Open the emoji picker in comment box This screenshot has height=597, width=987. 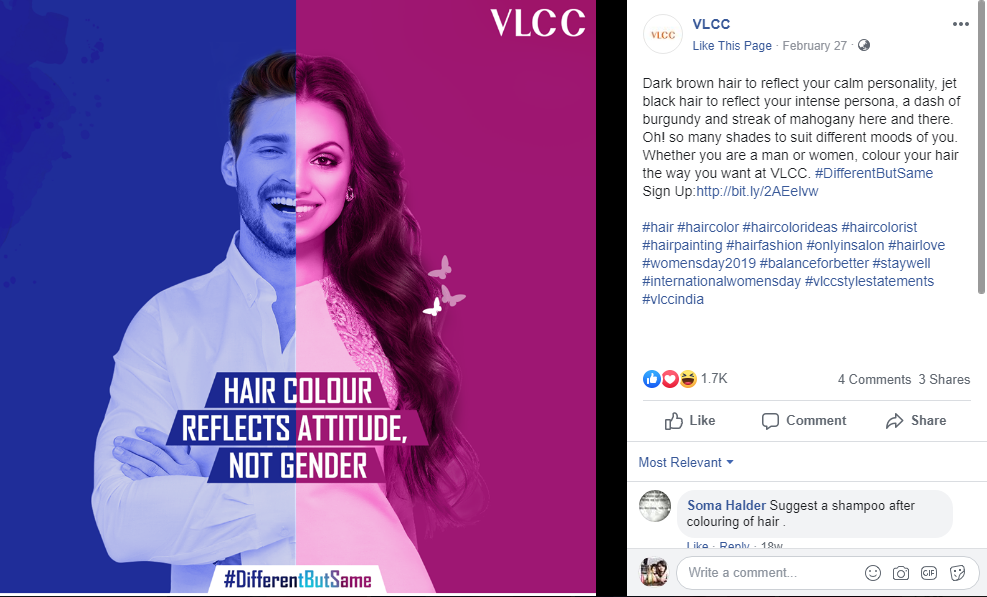click(872, 572)
